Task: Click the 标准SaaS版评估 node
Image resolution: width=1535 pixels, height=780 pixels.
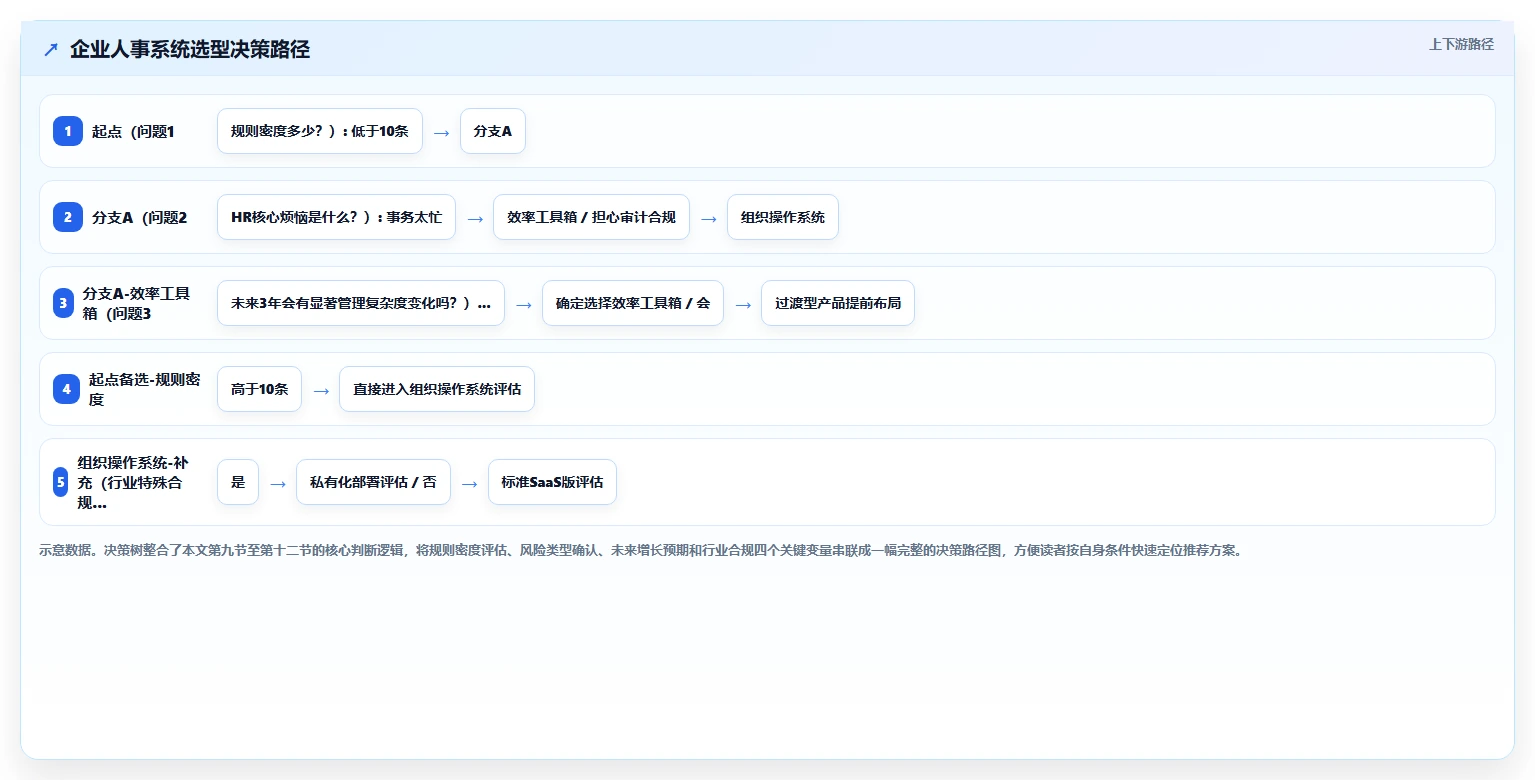Action: pyautogui.click(x=552, y=482)
